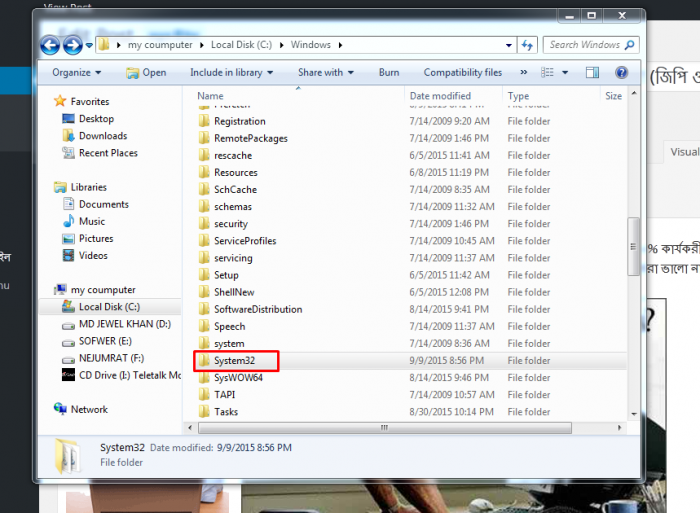Change view using the view icon
This screenshot has height=513, width=700.
tap(547, 72)
